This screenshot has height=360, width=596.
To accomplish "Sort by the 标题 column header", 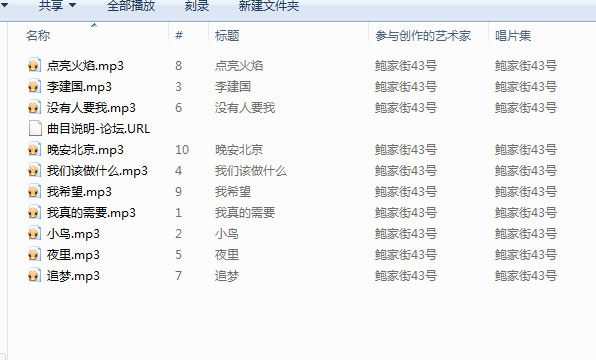I will coord(227,36).
